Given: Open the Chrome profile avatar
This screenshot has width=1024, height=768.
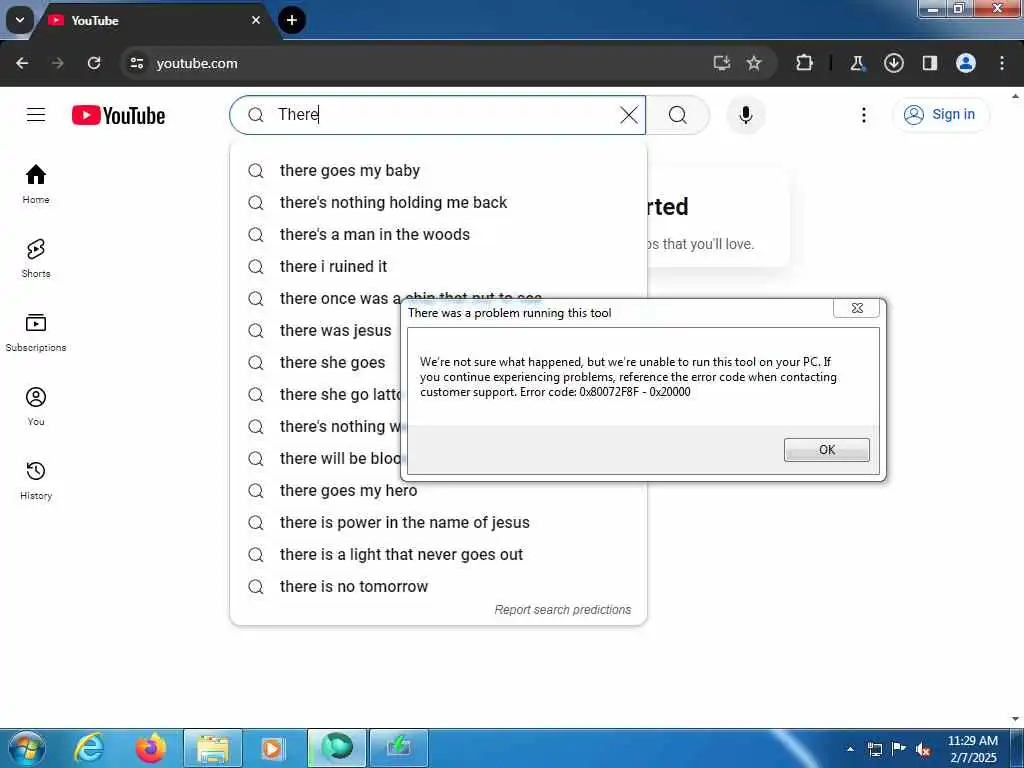Looking at the screenshot, I should point(966,63).
